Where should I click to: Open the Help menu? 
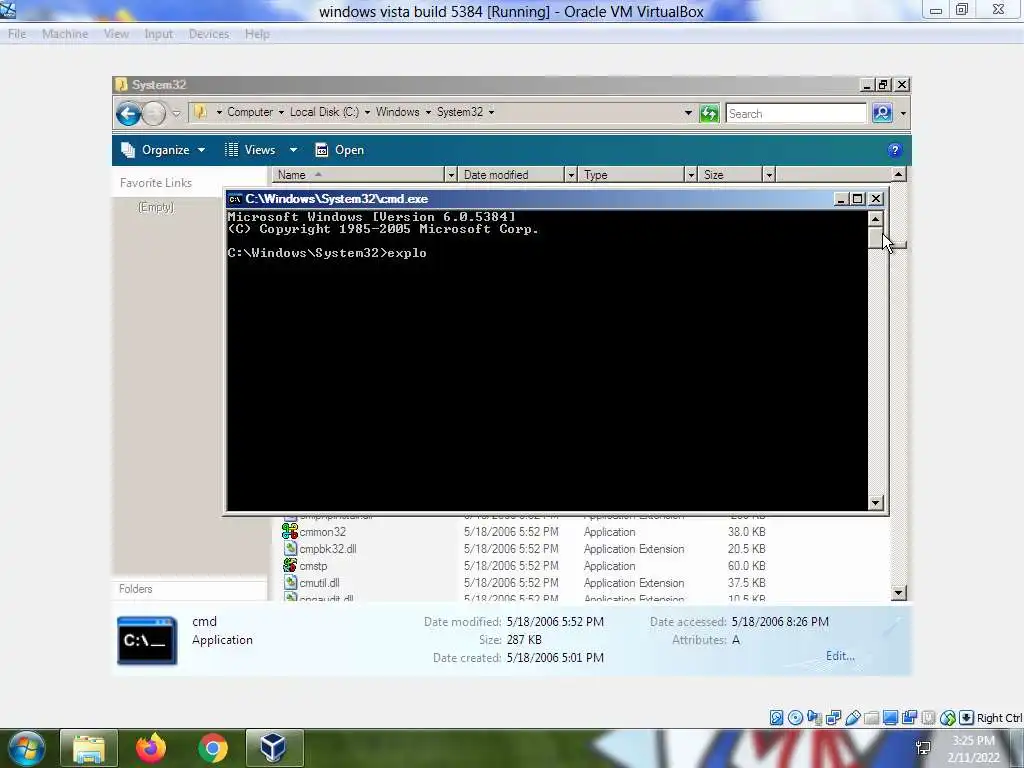click(257, 34)
